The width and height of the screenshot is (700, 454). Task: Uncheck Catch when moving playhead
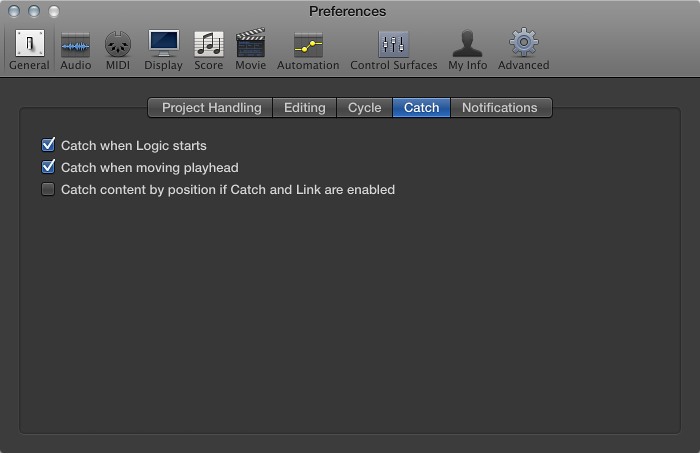pos(48,168)
